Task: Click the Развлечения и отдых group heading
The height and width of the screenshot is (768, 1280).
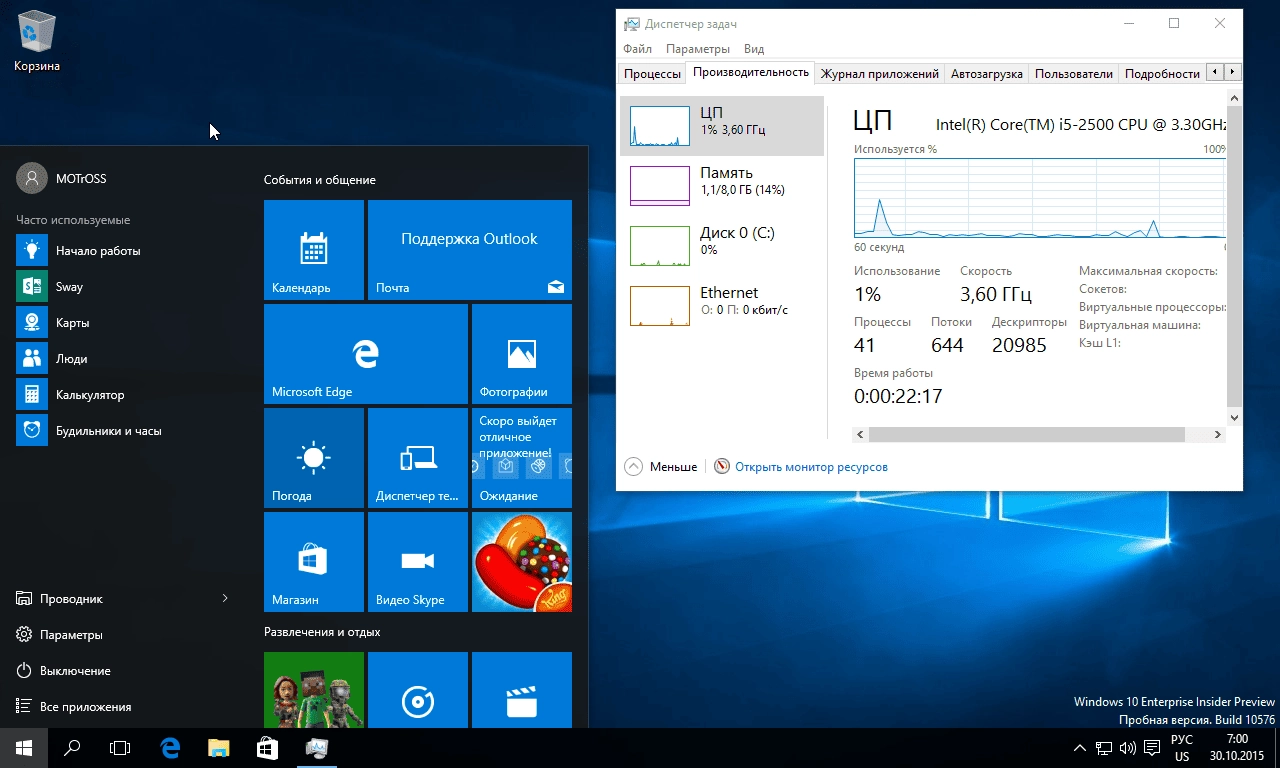Action: 322,632
